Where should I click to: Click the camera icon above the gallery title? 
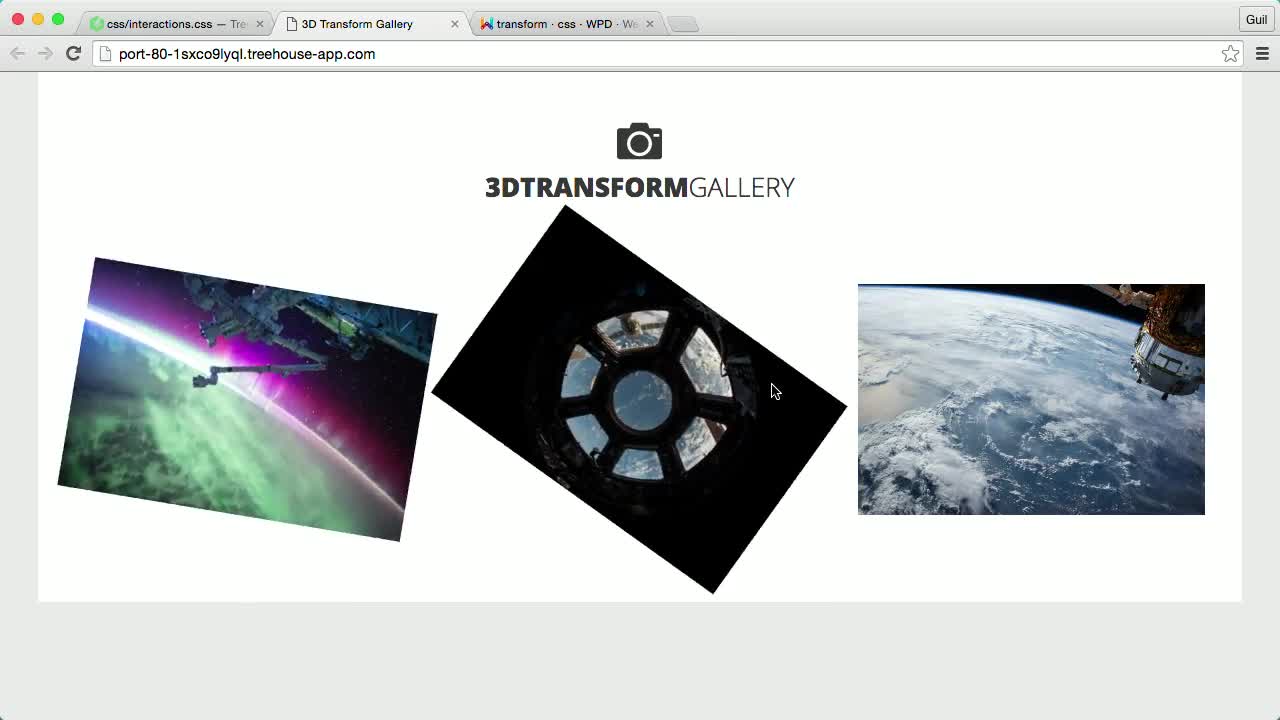pyautogui.click(x=639, y=141)
